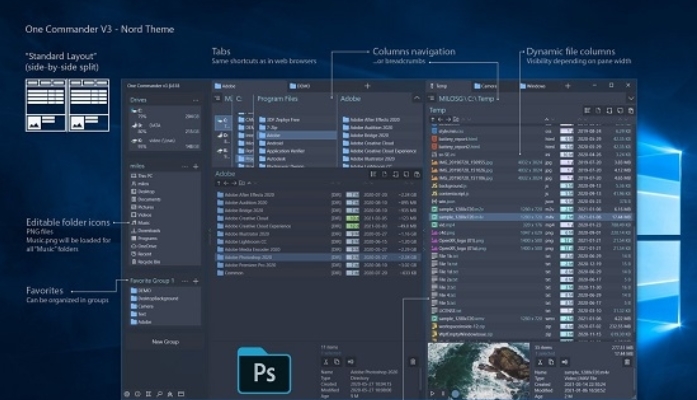
Task: Collapse the column navigation with the up chevron
Action: 417,98
